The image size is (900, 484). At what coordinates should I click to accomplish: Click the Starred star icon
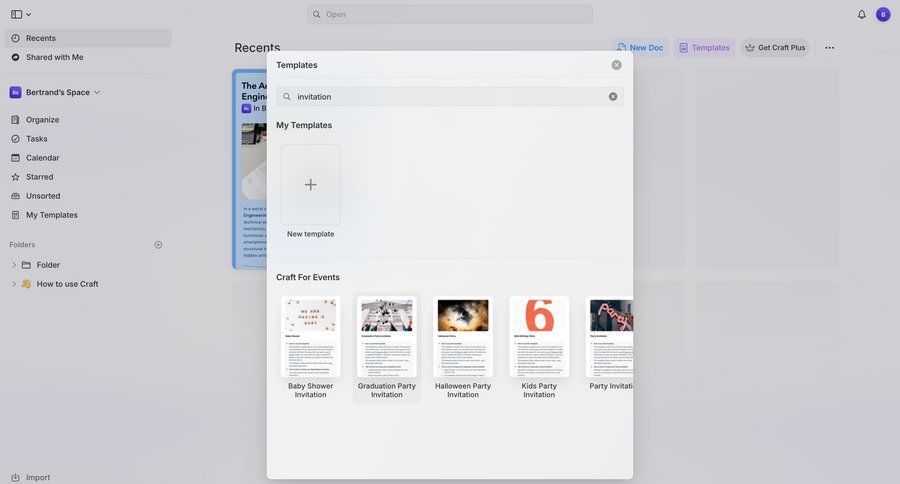point(15,177)
